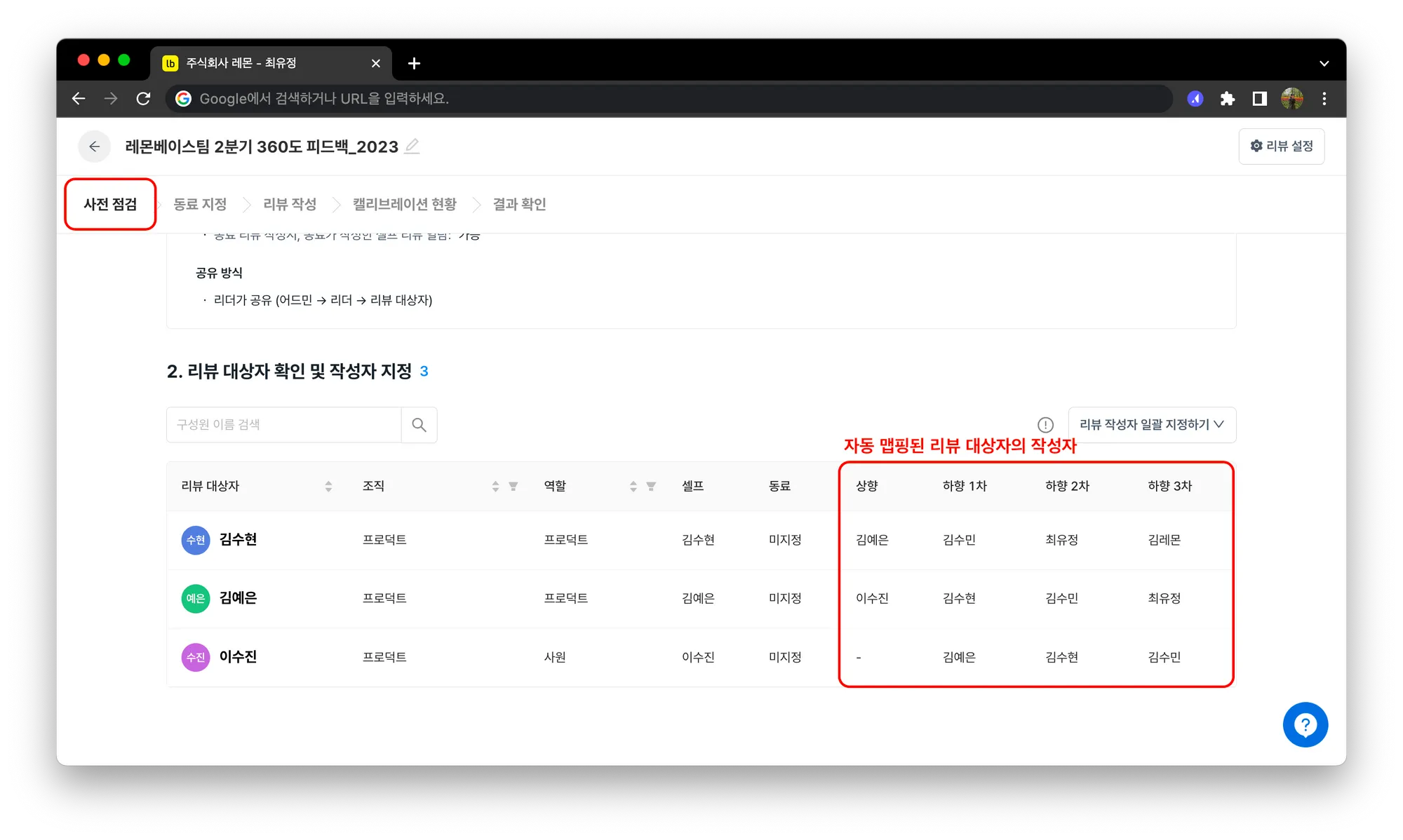Click 김예은 avatar in the table

tap(196, 599)
